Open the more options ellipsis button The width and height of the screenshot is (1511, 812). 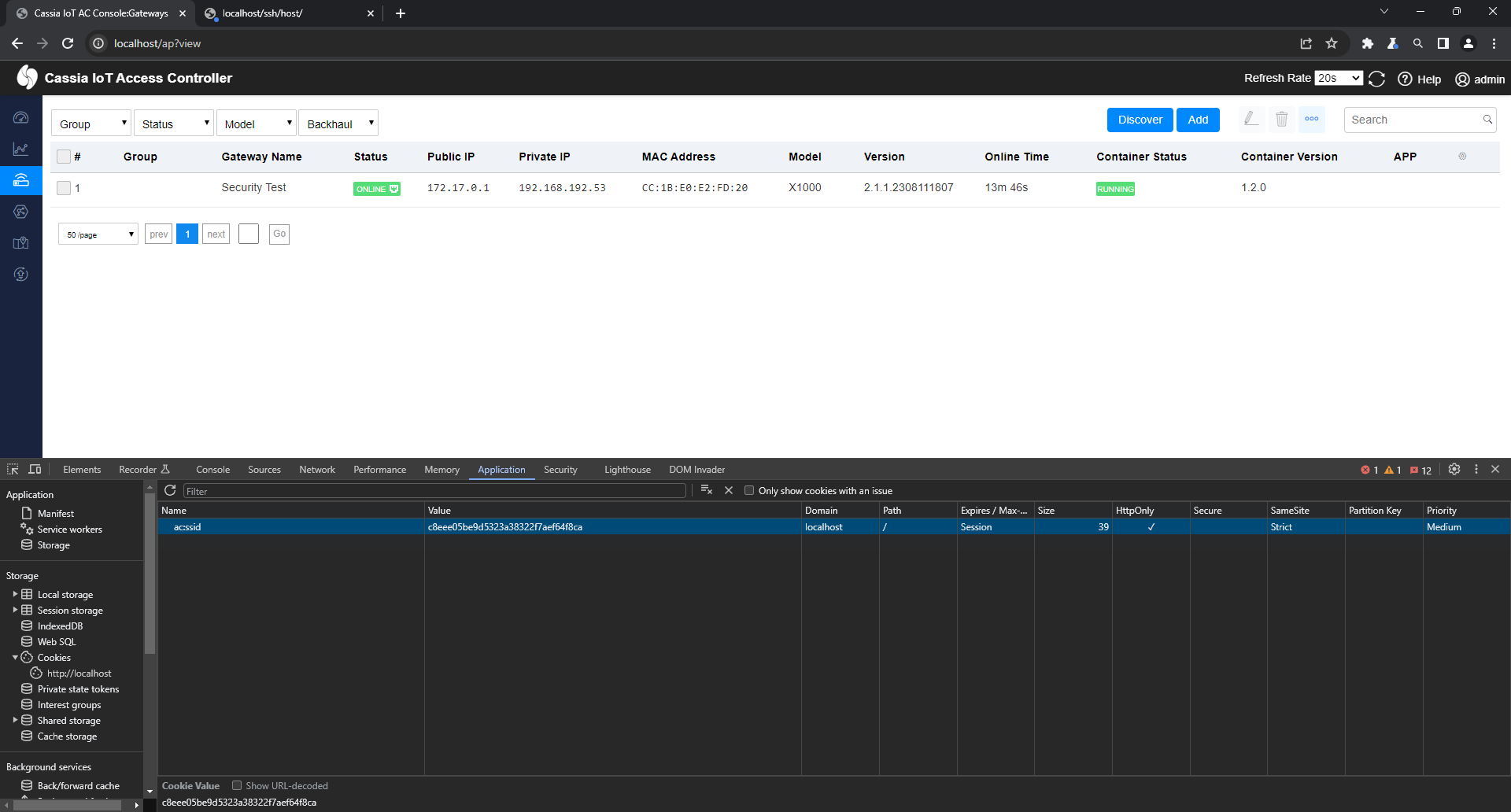[1312, 120]
